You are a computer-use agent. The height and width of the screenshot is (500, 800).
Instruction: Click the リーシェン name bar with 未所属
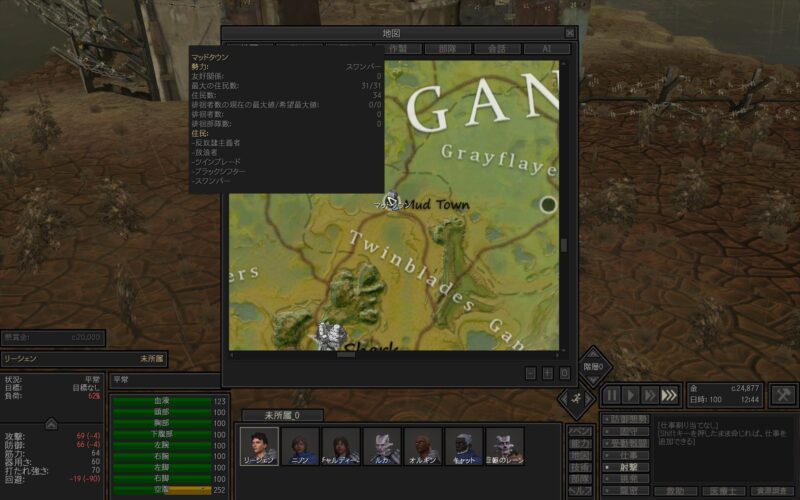coord(84,359)
